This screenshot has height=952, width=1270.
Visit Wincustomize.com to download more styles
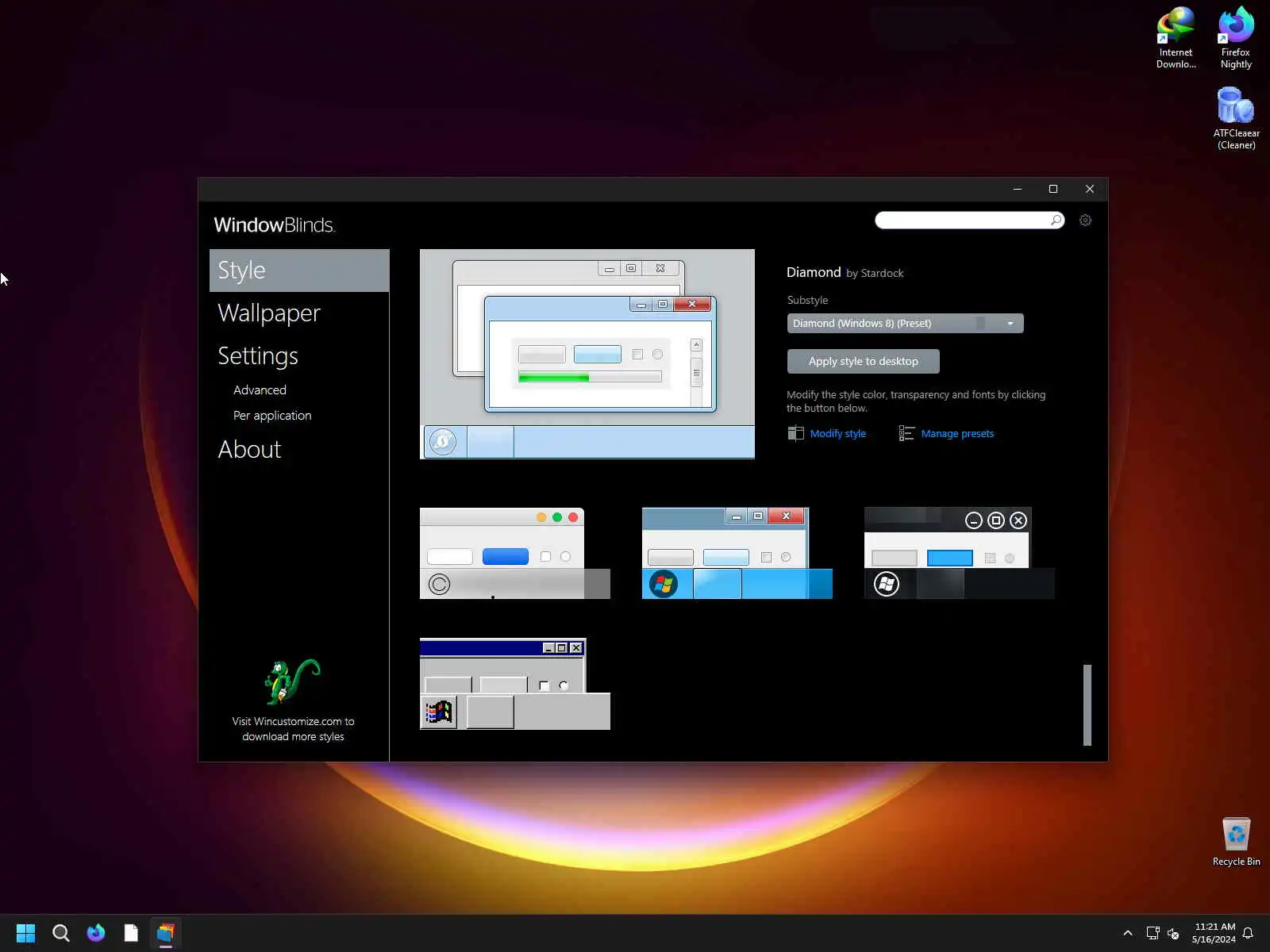[293, 729]
